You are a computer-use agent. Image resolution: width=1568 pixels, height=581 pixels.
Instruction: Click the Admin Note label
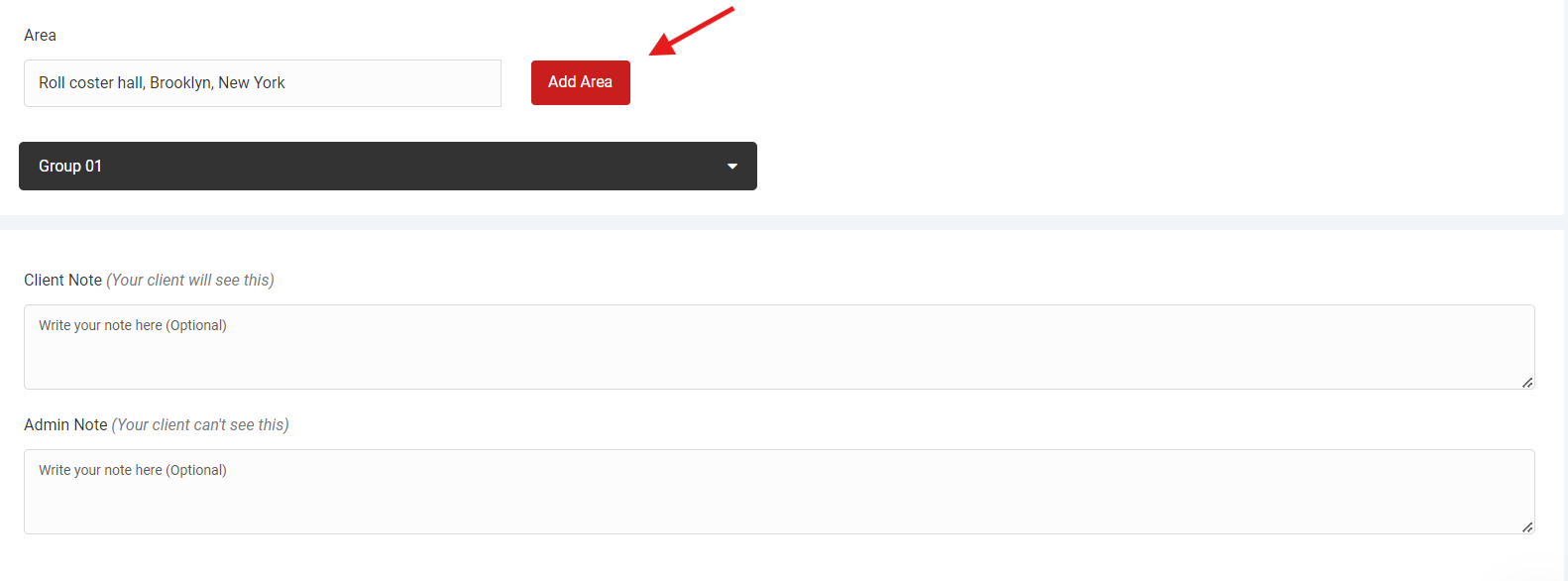[x=65, y=424]
